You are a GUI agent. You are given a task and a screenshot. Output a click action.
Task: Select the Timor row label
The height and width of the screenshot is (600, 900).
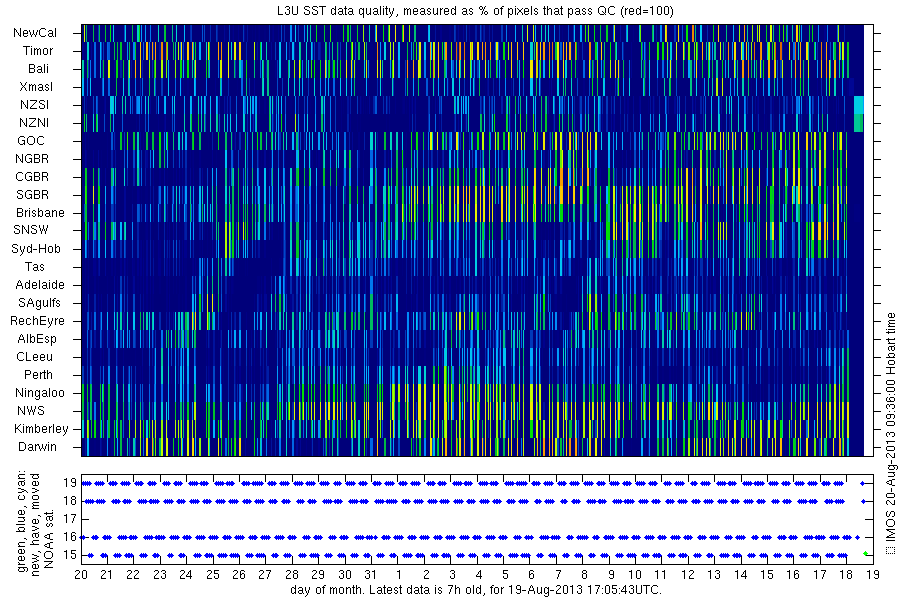[38, 51]
